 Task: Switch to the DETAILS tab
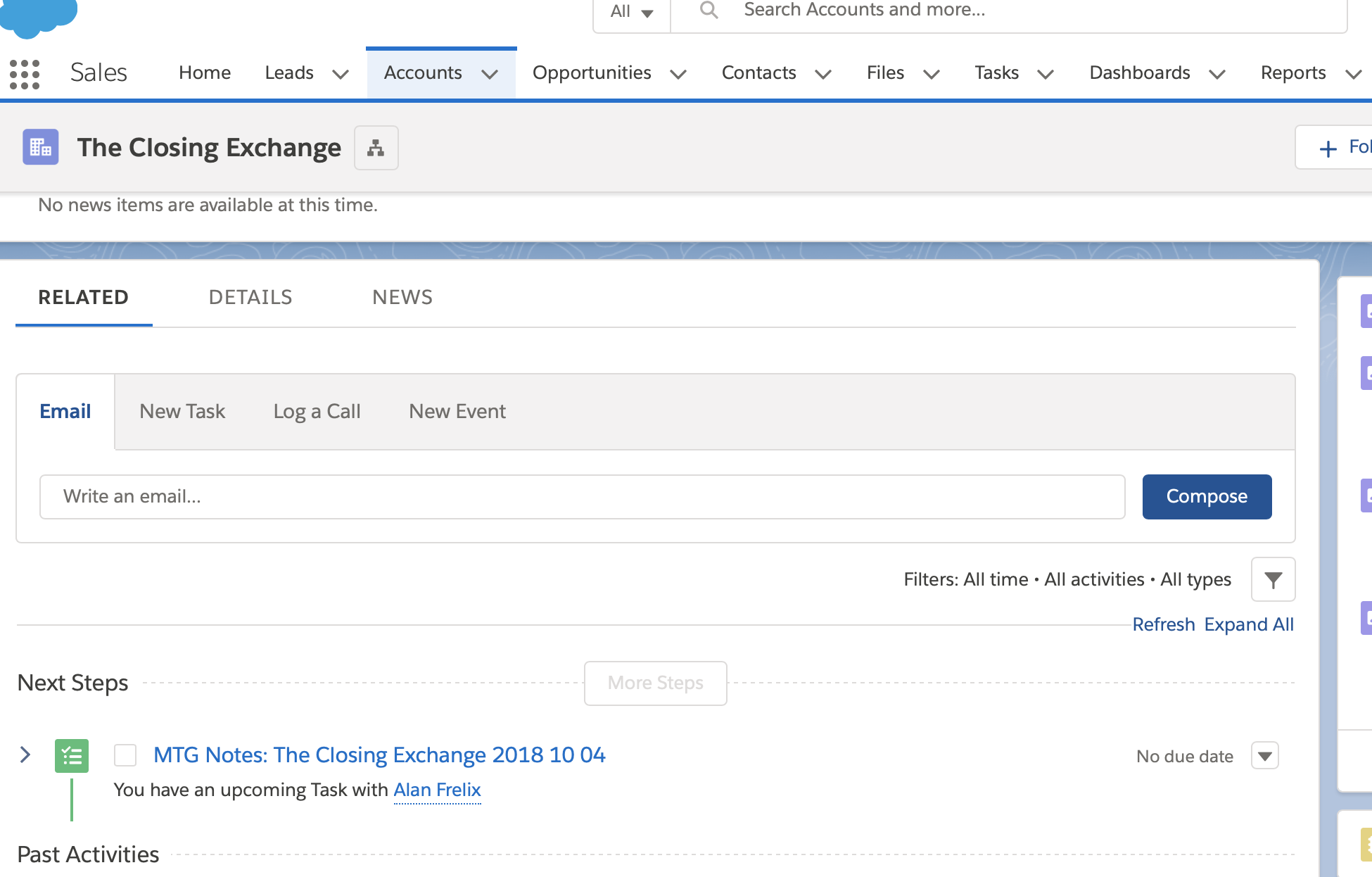pyautogui.click(x=250, y=297)
